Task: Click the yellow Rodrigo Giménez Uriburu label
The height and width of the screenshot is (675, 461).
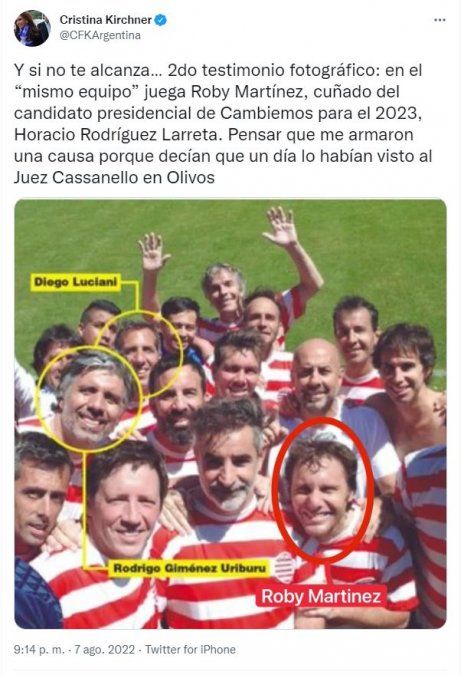Action: (189, 568)
